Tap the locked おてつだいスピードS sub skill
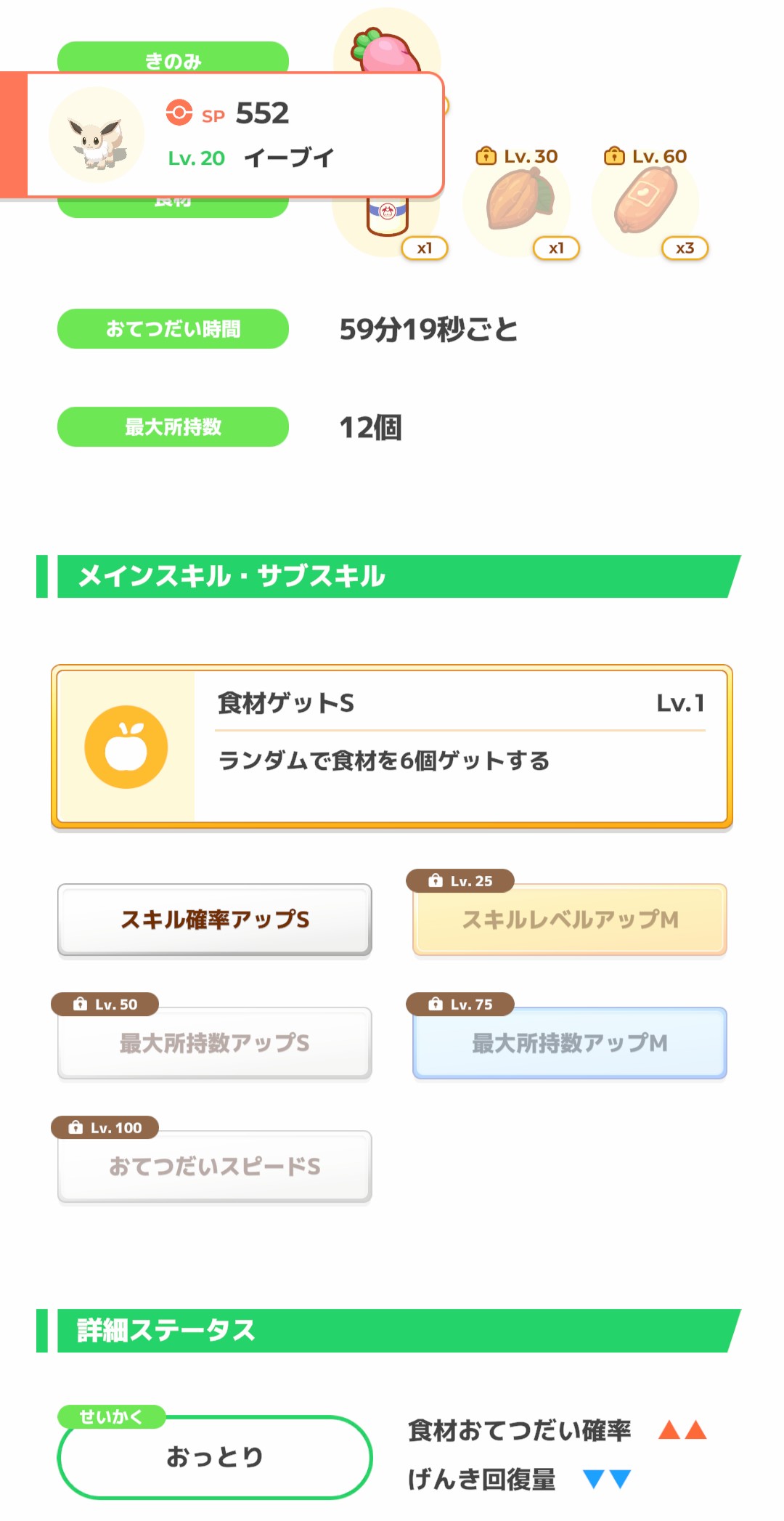This screenshot has width=784, height=1521. coord(215,1167)
